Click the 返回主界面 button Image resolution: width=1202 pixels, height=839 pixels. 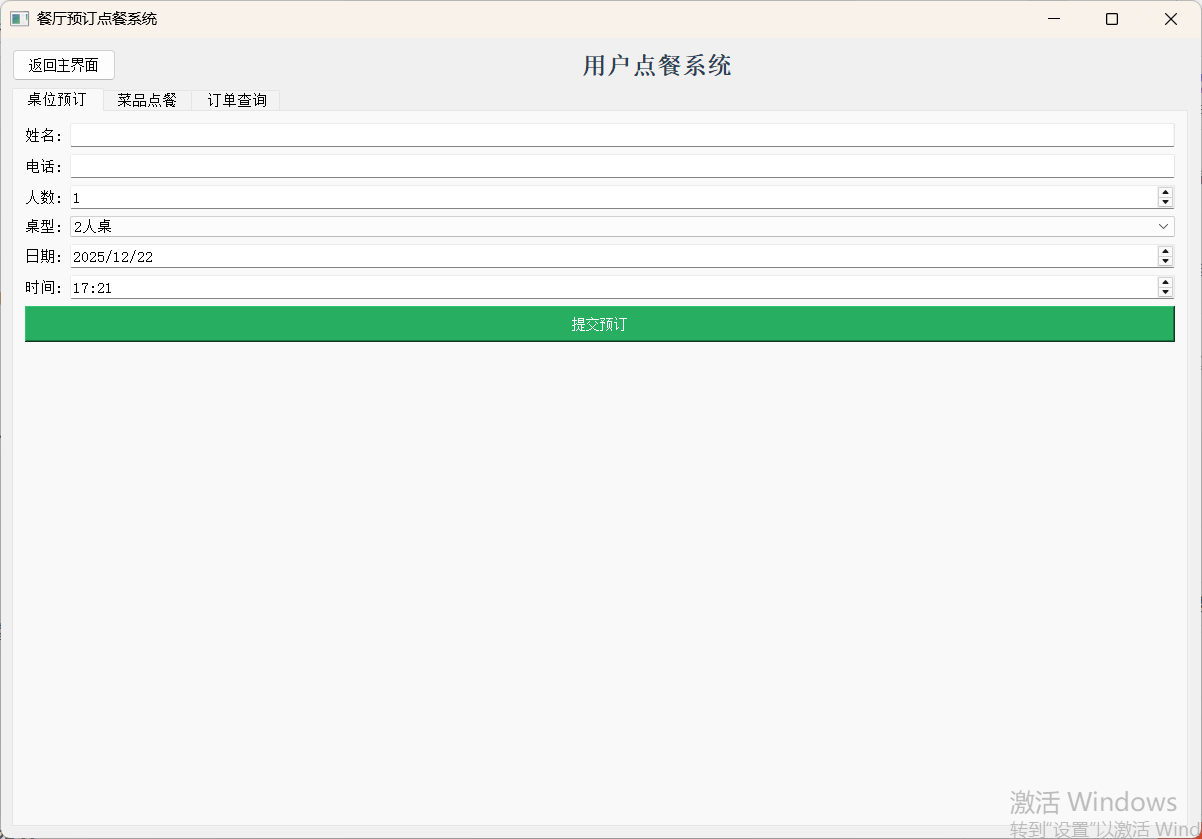(x=63, y=65)
